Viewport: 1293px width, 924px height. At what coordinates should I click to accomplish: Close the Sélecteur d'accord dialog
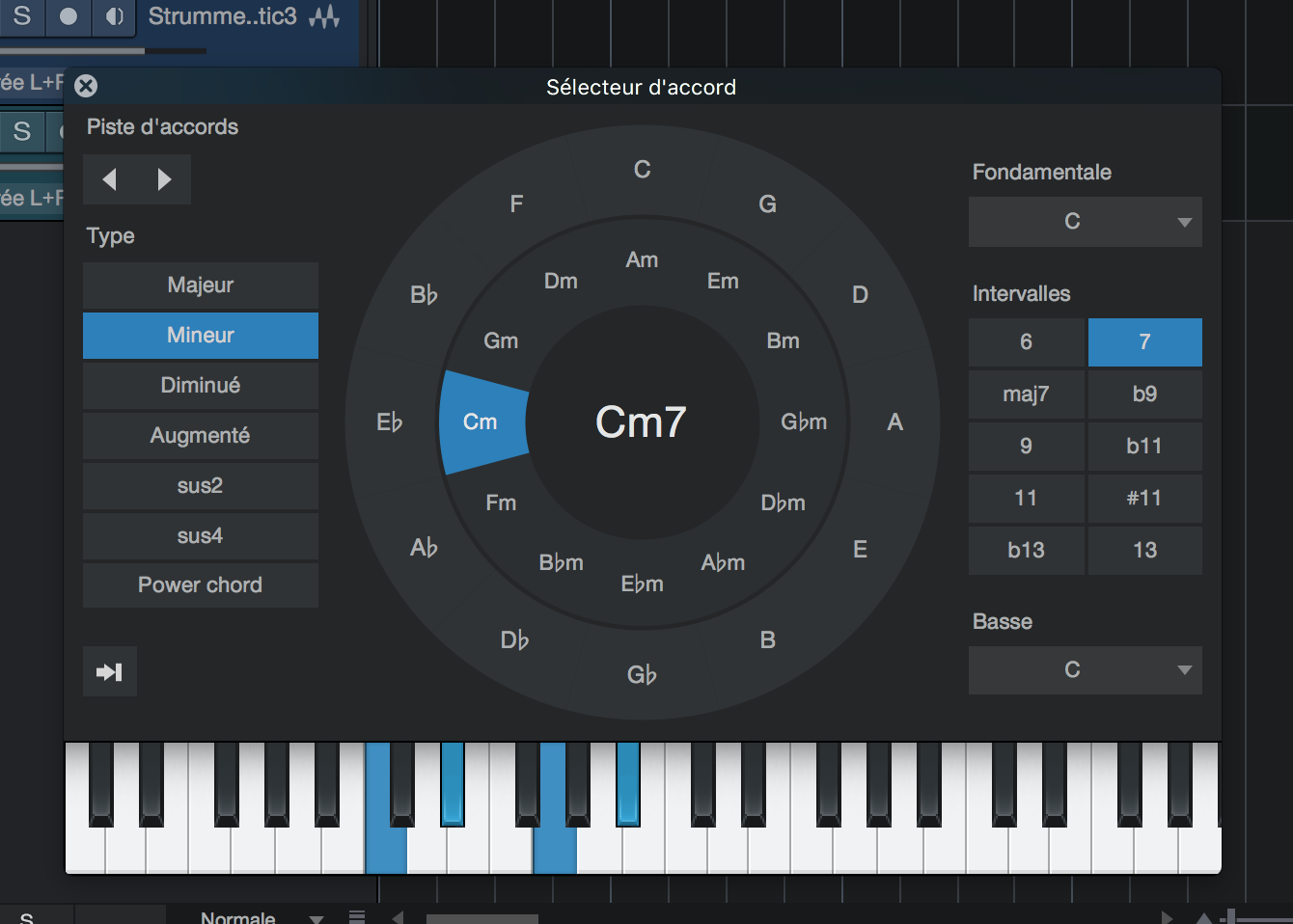(86, 86)
